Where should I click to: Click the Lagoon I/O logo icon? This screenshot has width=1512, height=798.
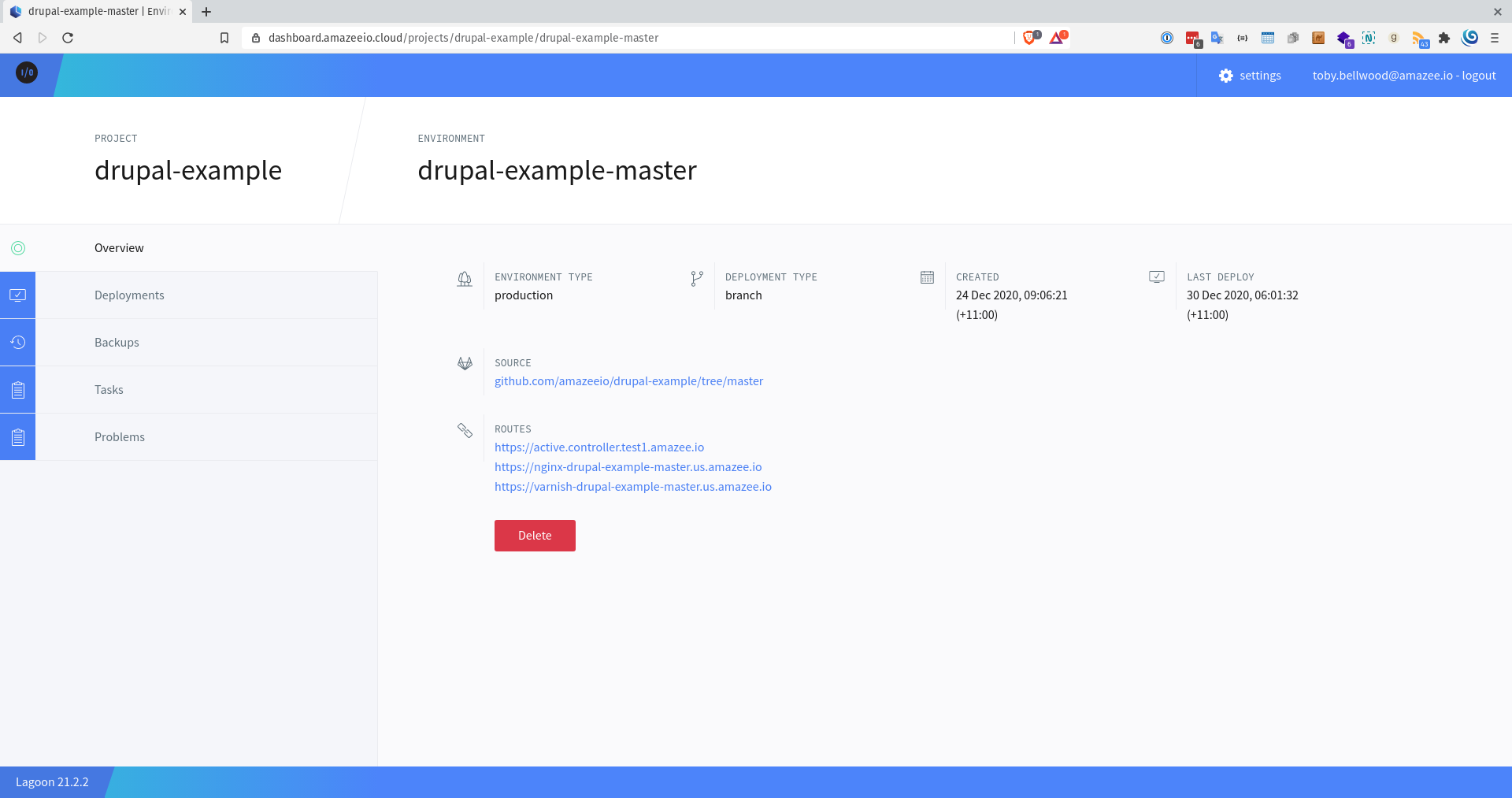tap(27, 72)
